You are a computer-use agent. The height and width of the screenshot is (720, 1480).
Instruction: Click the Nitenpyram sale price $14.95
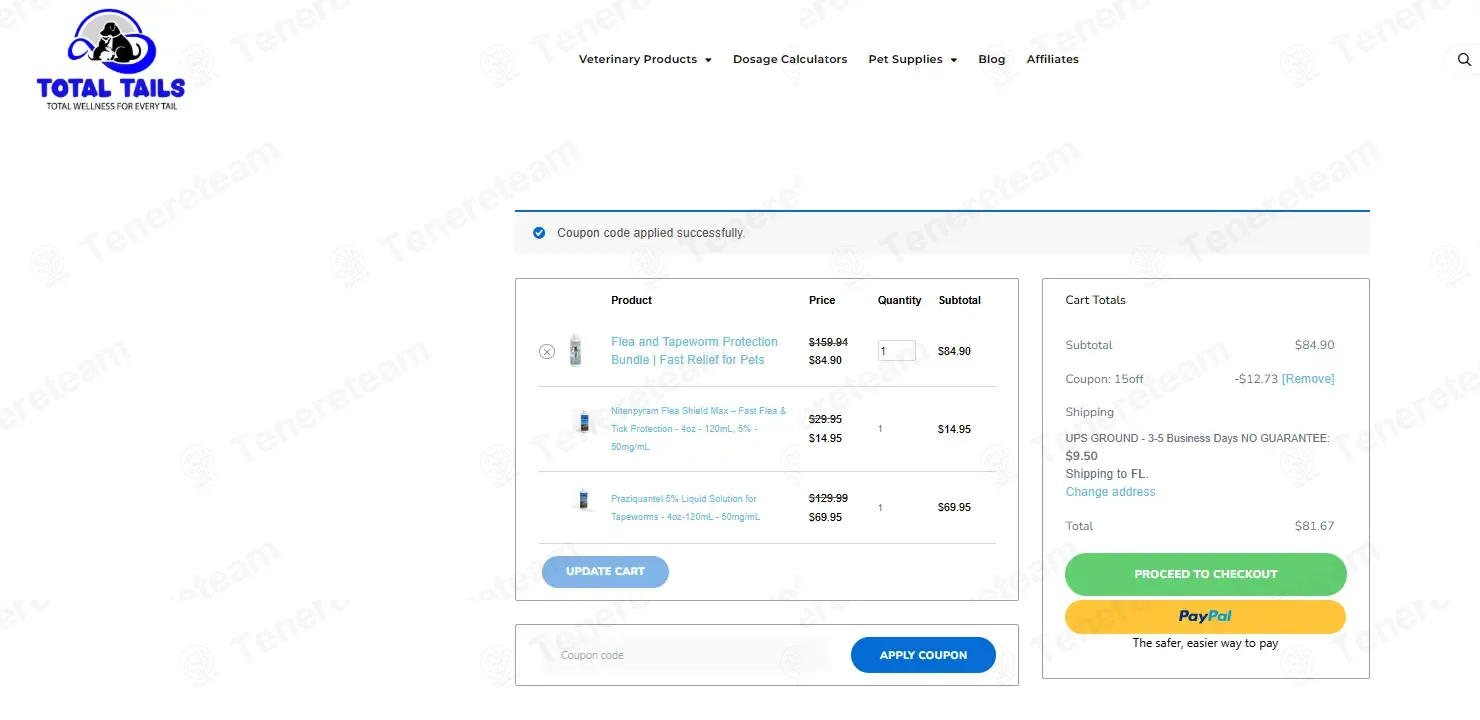(x=825, y=438)
